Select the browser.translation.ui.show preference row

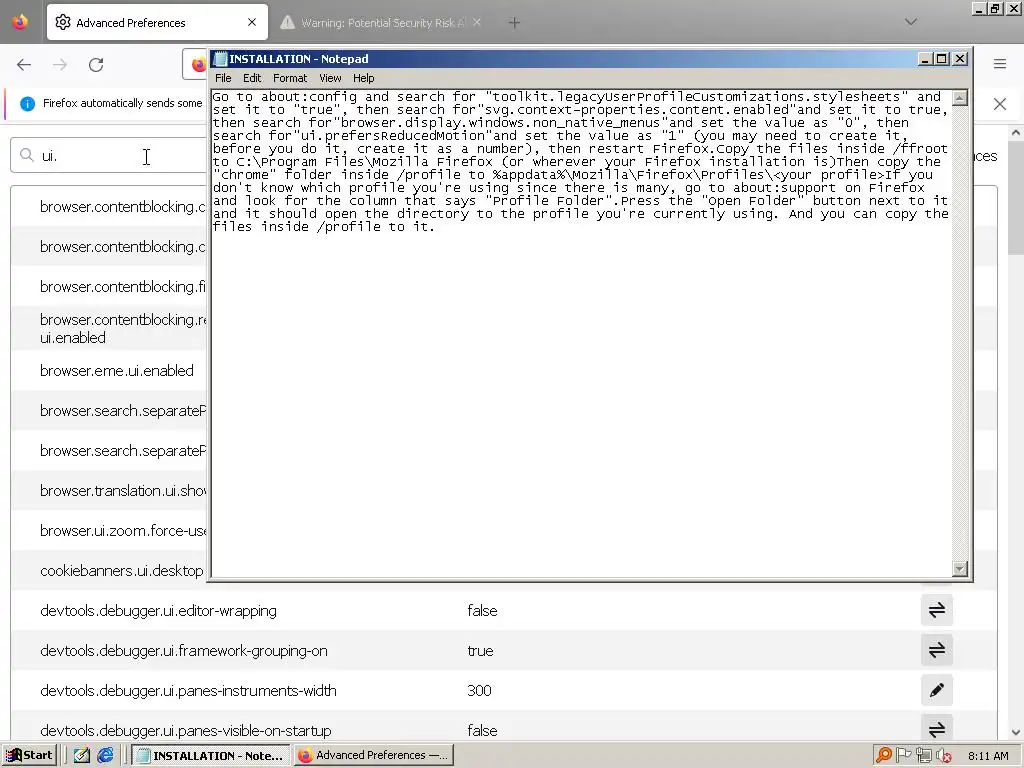110,490
